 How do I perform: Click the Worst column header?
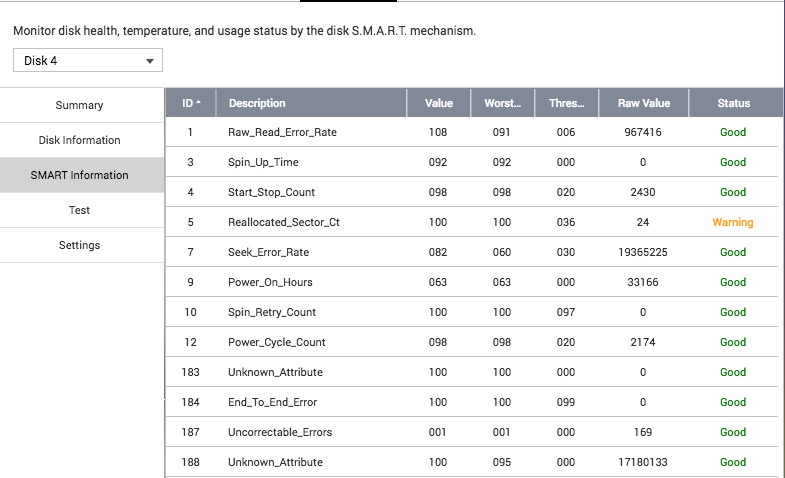[502, 103]
